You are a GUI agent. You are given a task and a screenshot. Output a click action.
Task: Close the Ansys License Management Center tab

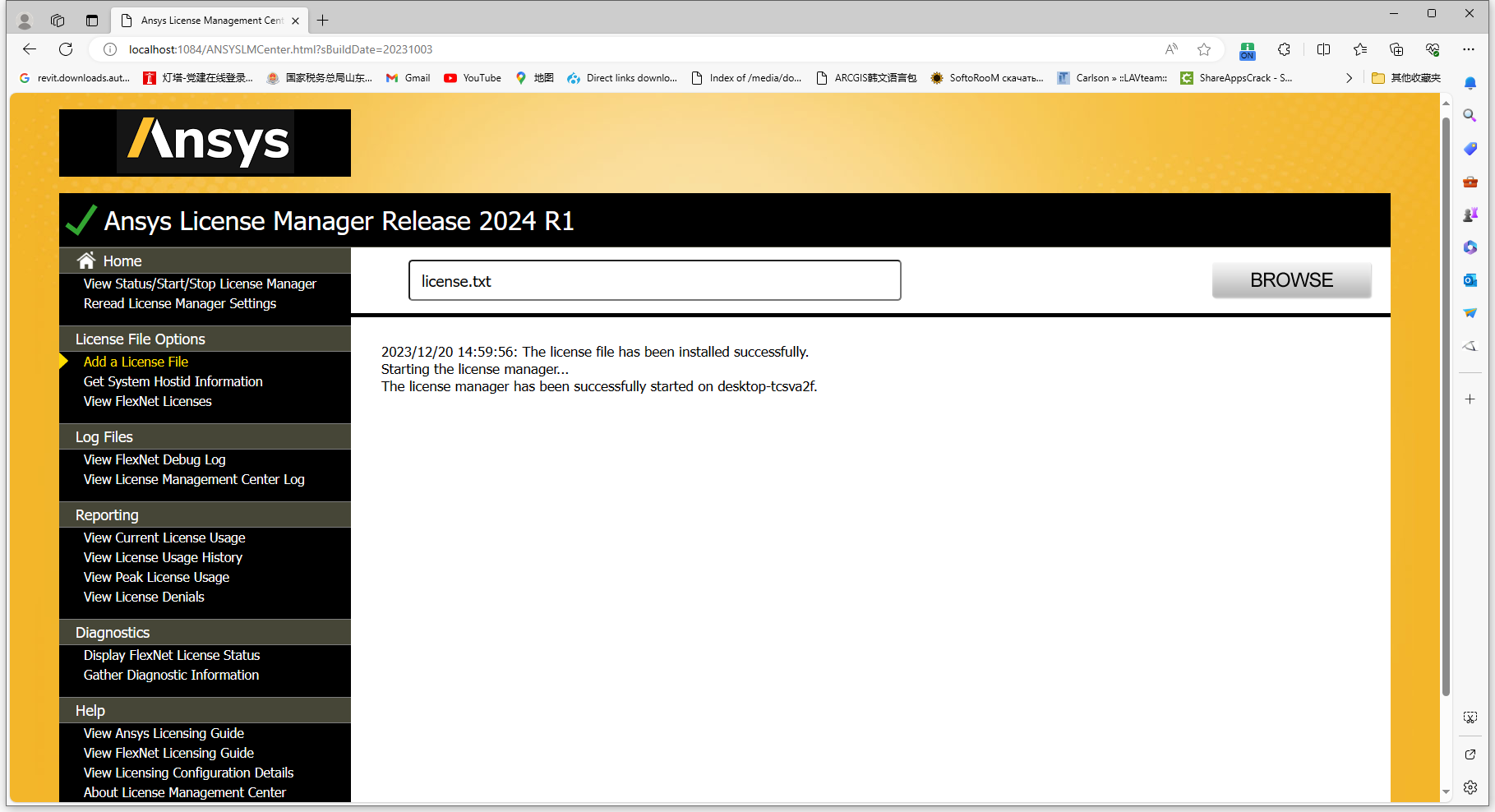(296, 21)
